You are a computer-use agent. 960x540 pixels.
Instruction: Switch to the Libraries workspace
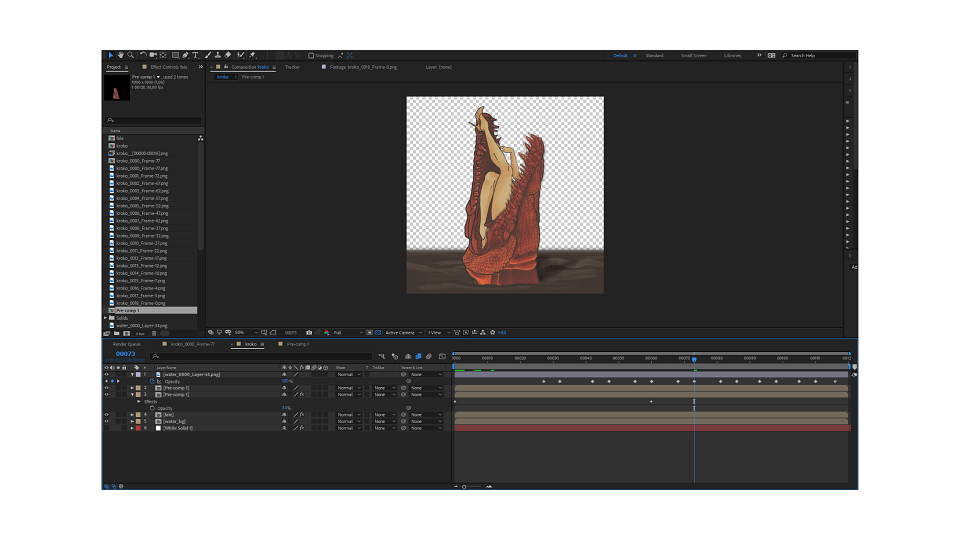point(732,56)
